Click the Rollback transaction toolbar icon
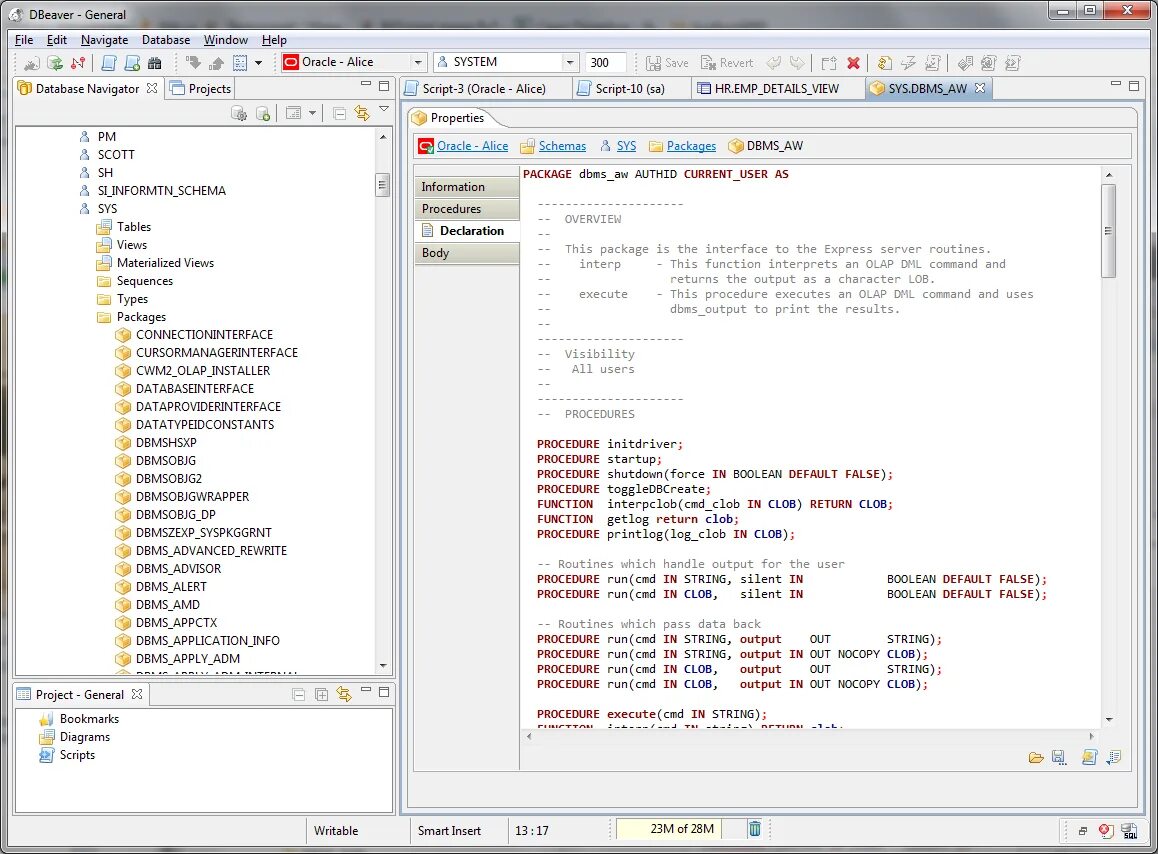Viewport: 1158px width, 854px height. (216, 63)
